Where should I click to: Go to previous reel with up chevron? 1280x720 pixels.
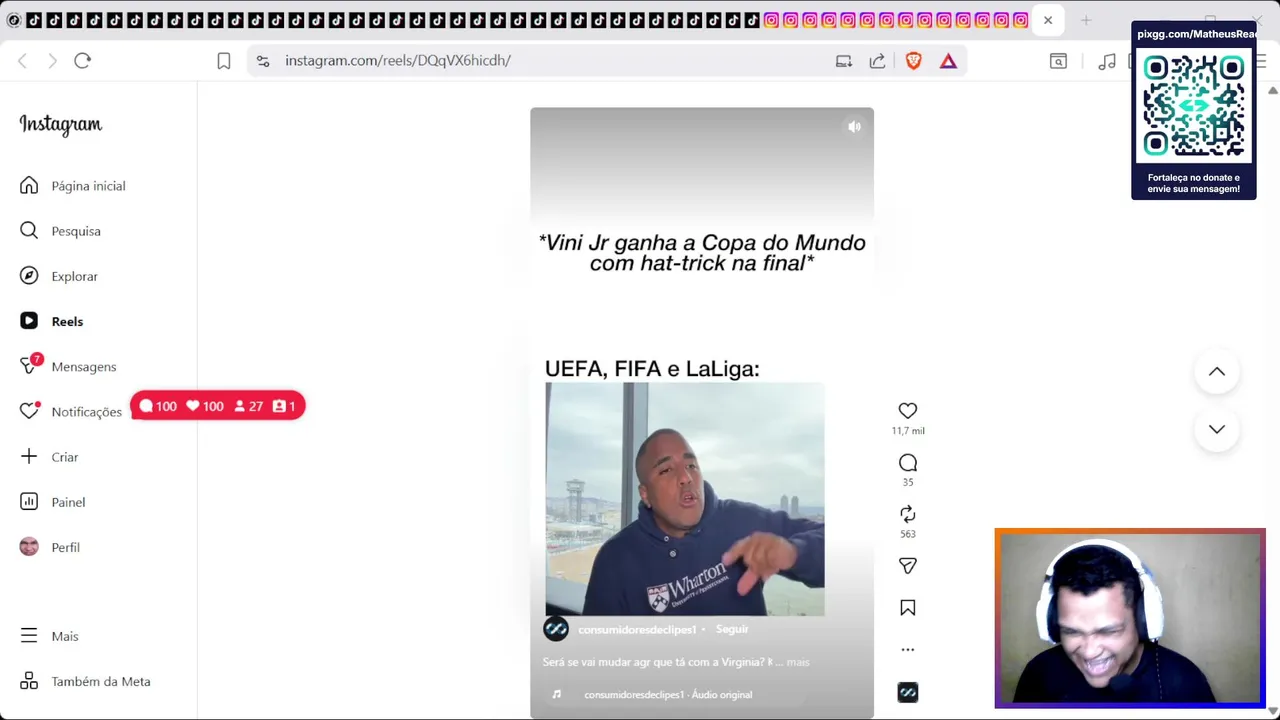(1216, 372)
